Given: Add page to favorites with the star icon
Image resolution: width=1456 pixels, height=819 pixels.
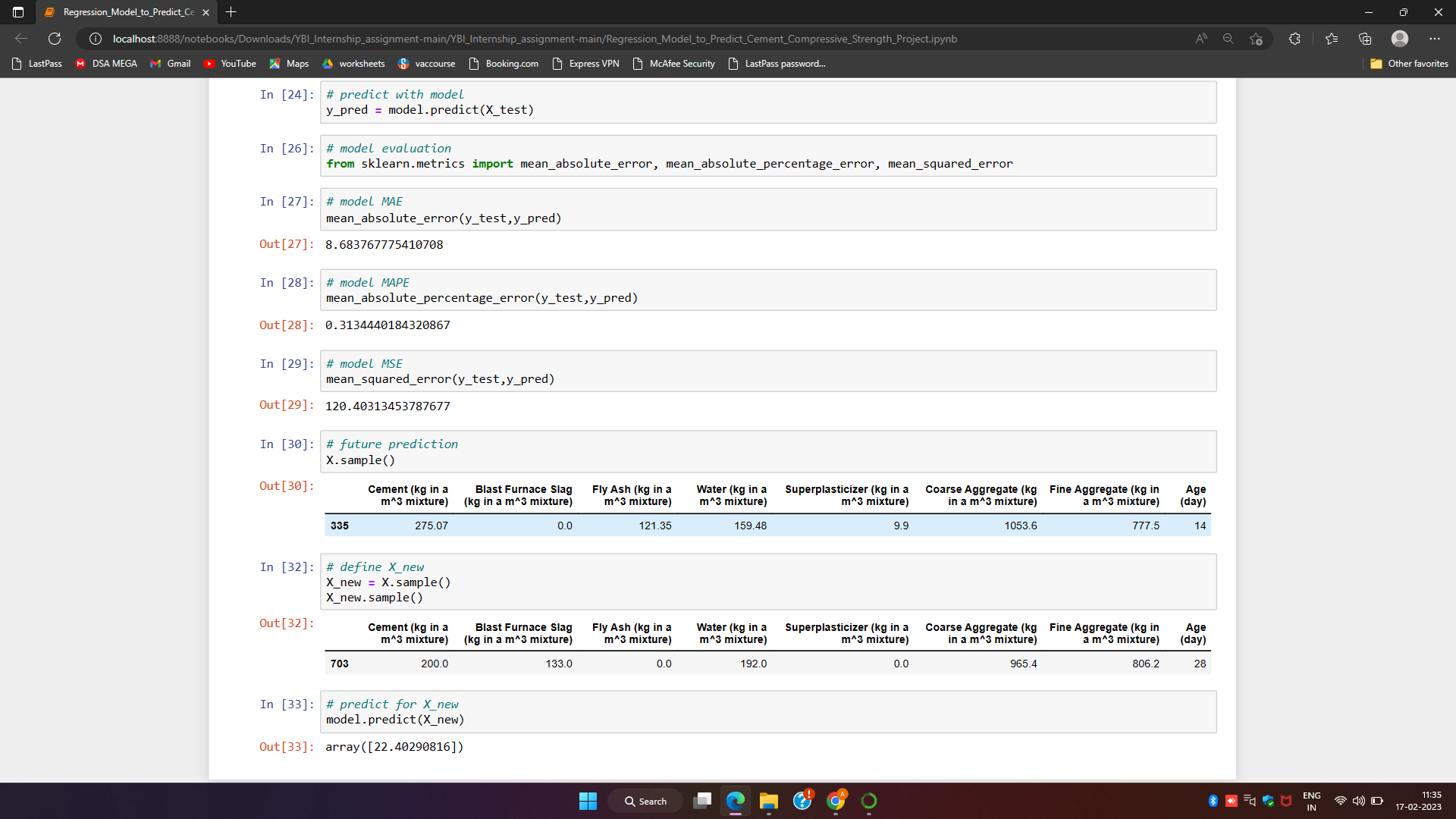Looking at the screenshot, I should point(1257,38).
